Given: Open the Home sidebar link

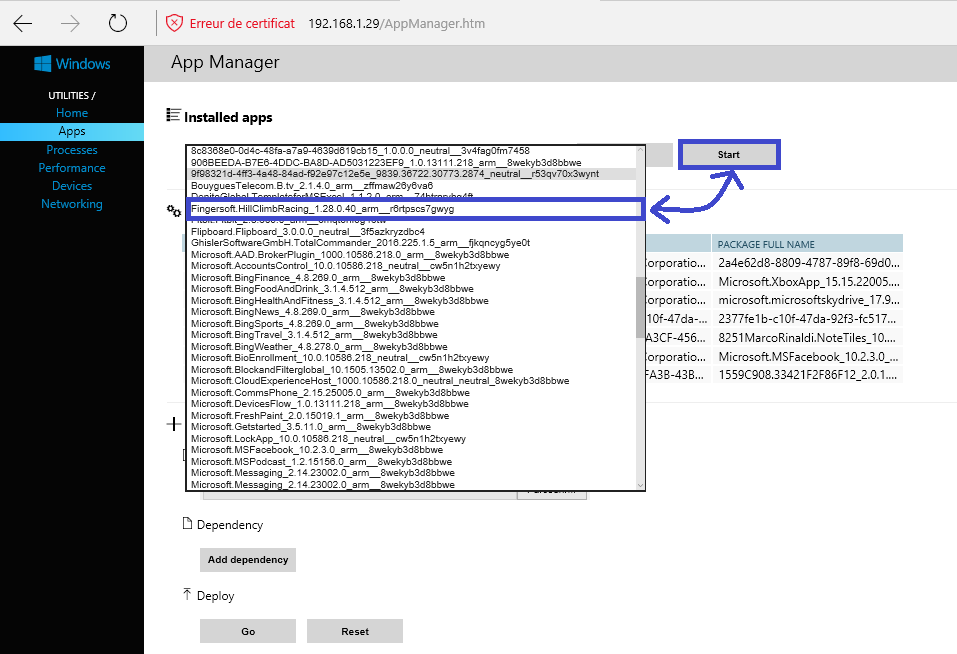Looking at the screenshot, I should (72, 113).
